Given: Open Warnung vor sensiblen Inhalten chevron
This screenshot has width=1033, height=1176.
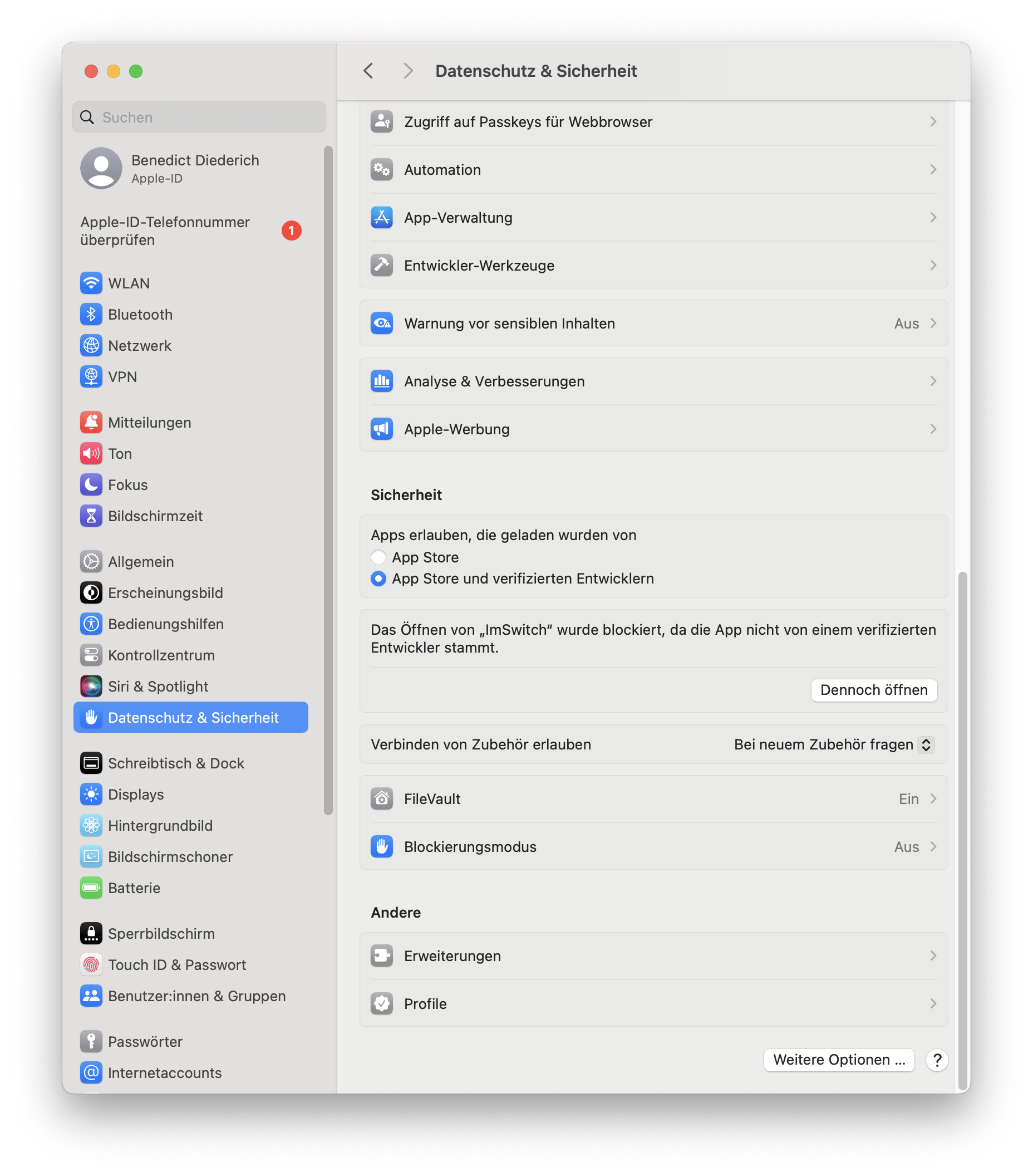Looking at the screenshot, I should click(x=933, y=324).
